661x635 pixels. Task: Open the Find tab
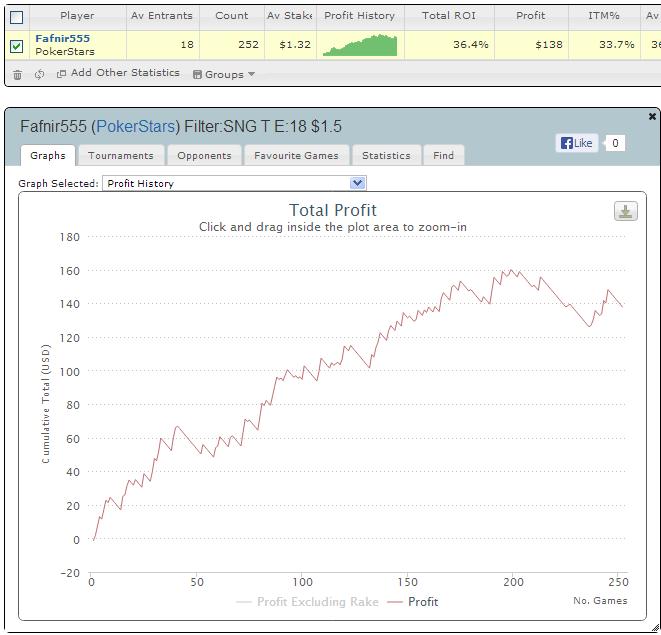443,155
